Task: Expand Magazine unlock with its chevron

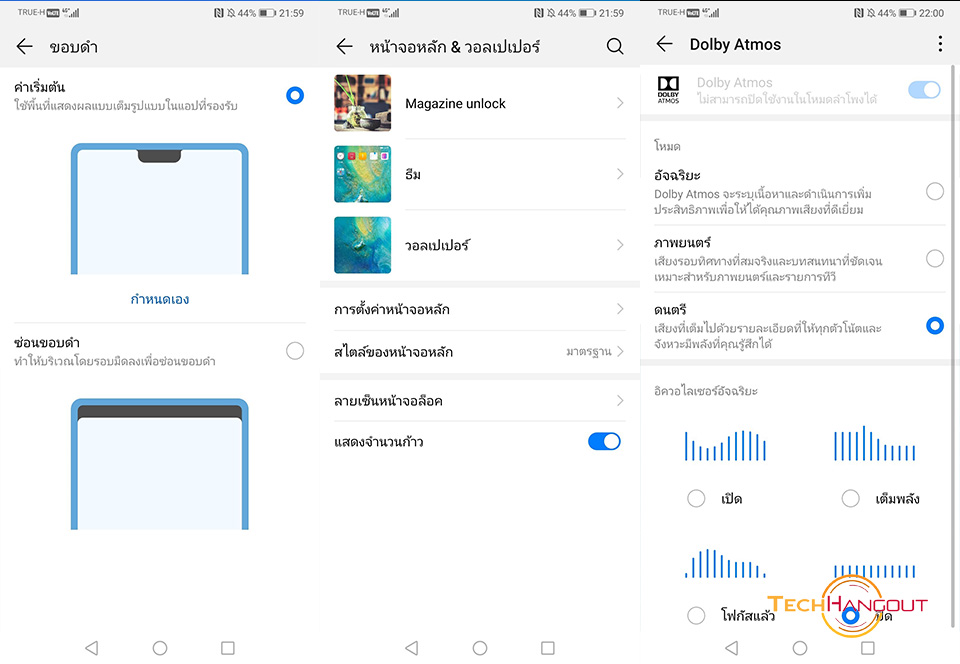Action: tap(620, 103)
